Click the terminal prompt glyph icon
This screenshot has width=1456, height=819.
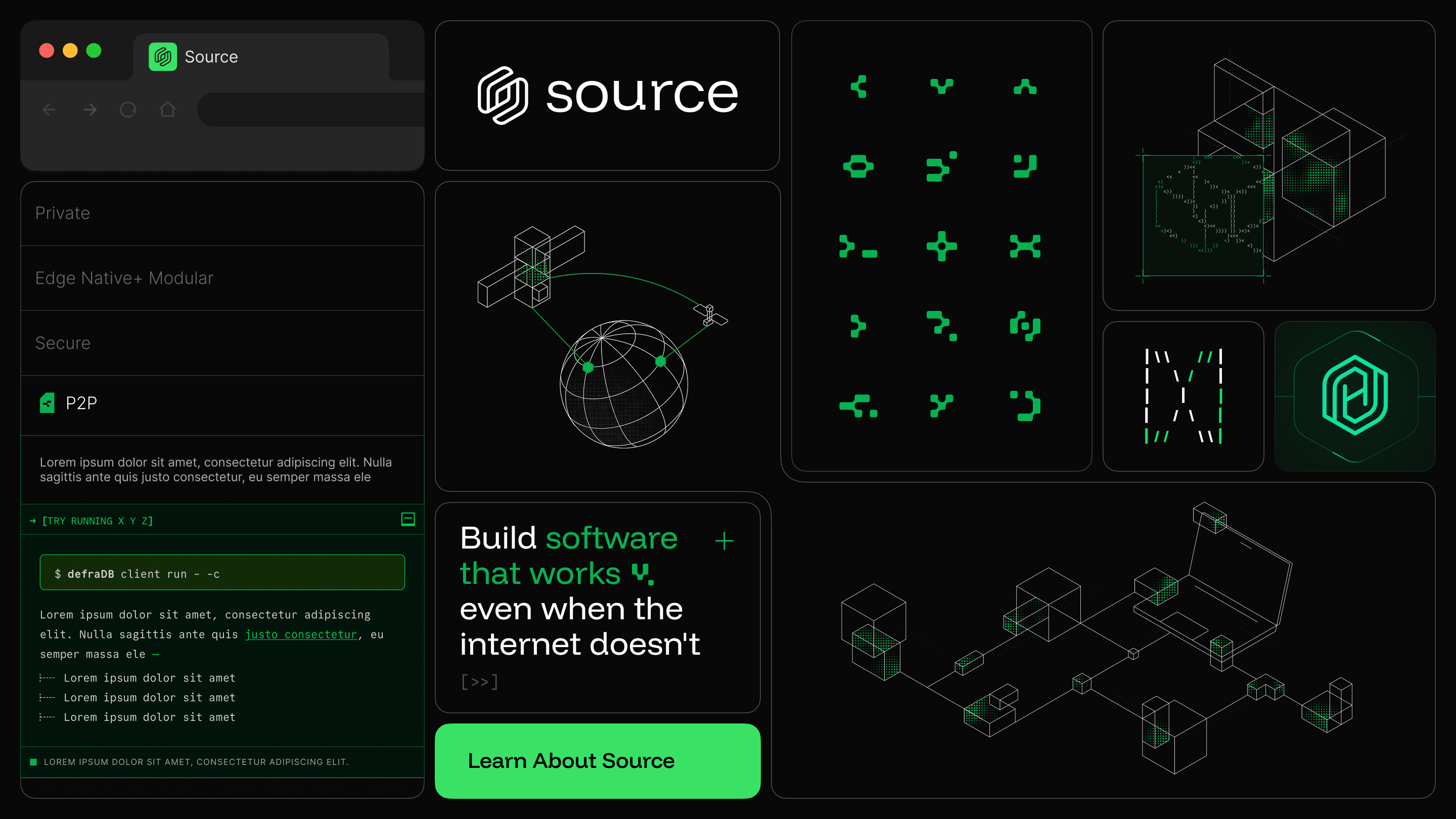coord(858,246)
